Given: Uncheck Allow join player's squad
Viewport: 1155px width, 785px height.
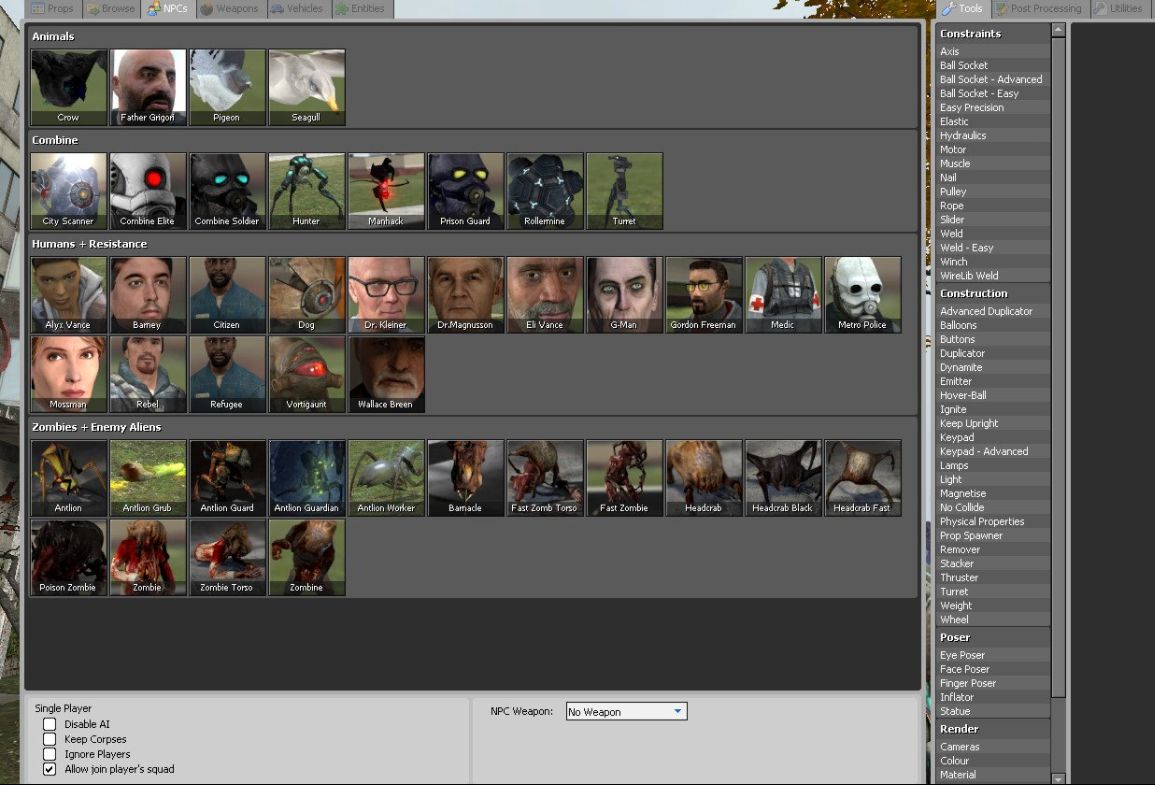Looking at the screenshot, I should 50,769.
